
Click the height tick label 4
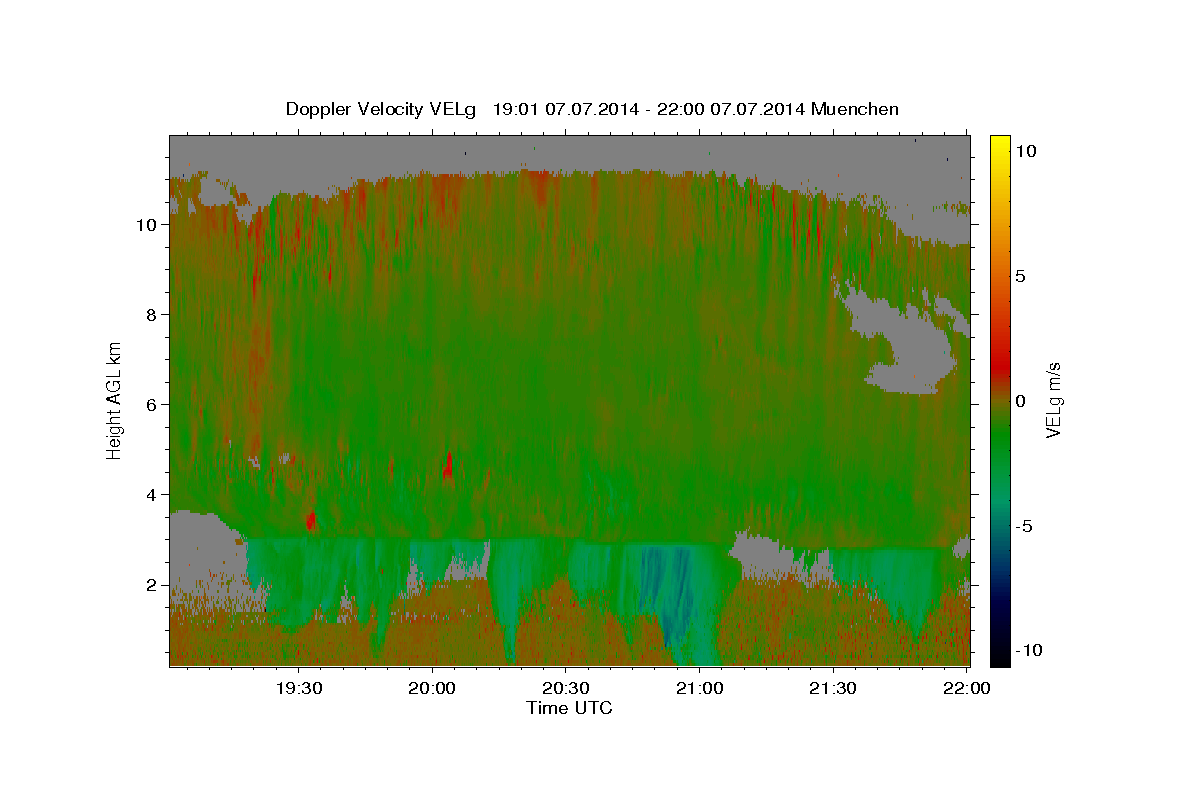152,495
